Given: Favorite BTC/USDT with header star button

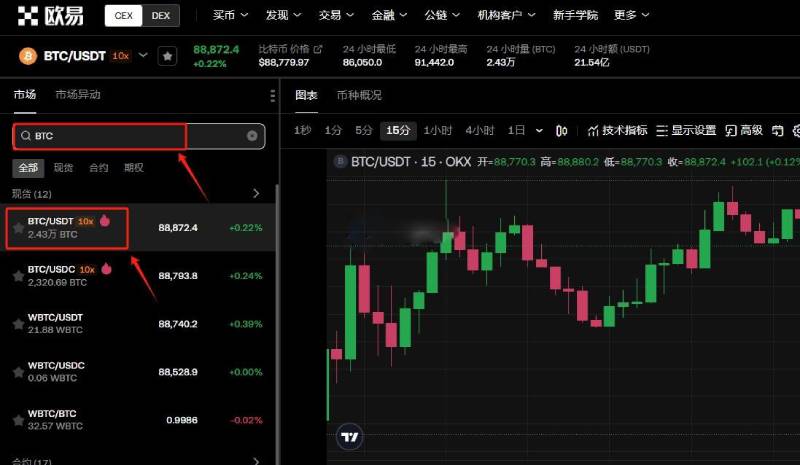Looking at the screenshot, I should click(x=167, y=56).
